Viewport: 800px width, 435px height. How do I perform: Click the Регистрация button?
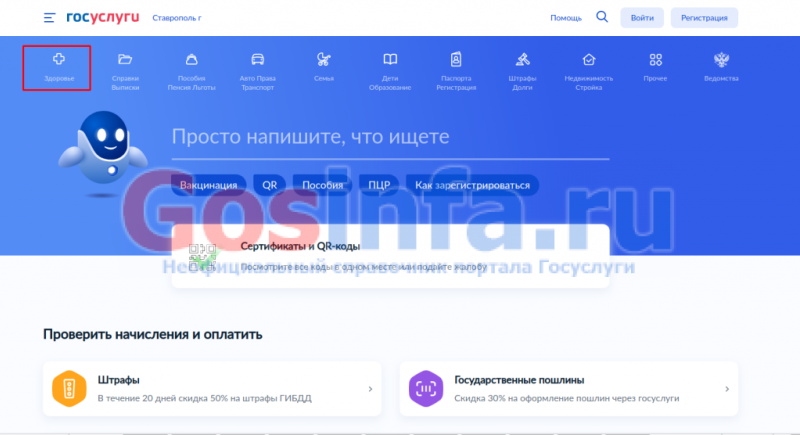click(x=704, y=18)
